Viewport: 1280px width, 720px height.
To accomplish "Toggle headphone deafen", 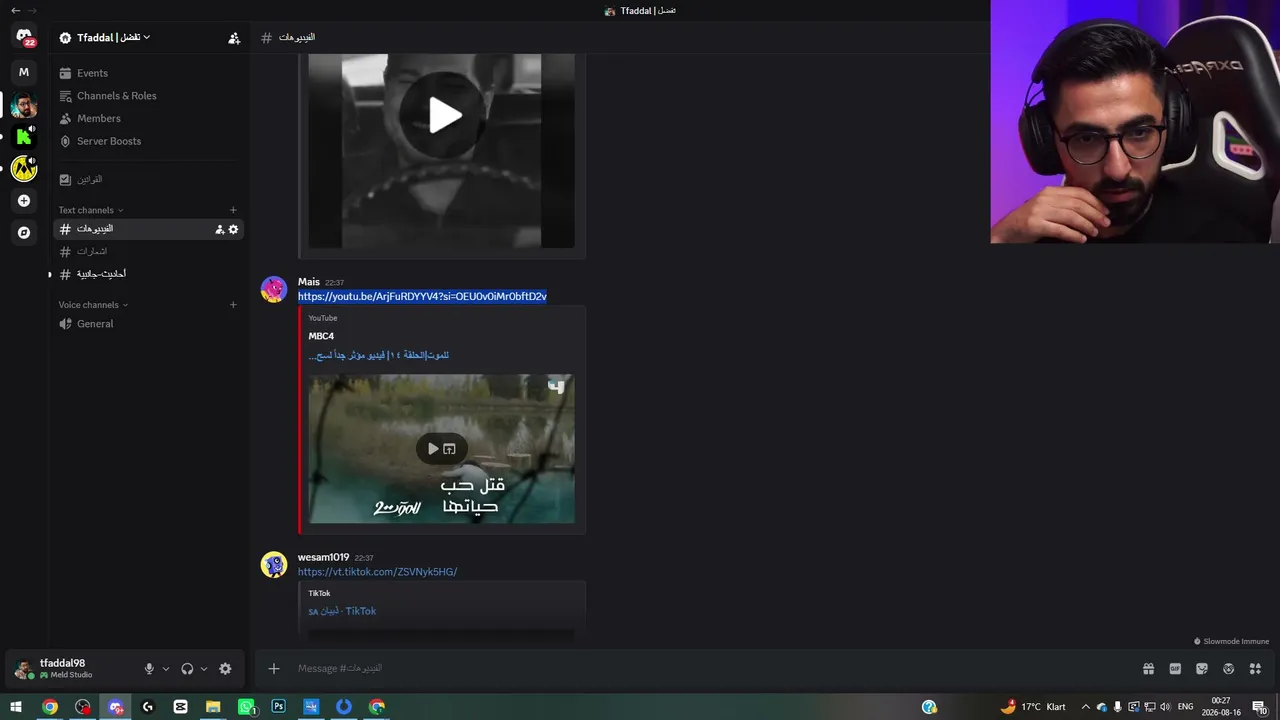I will (187, 669).
